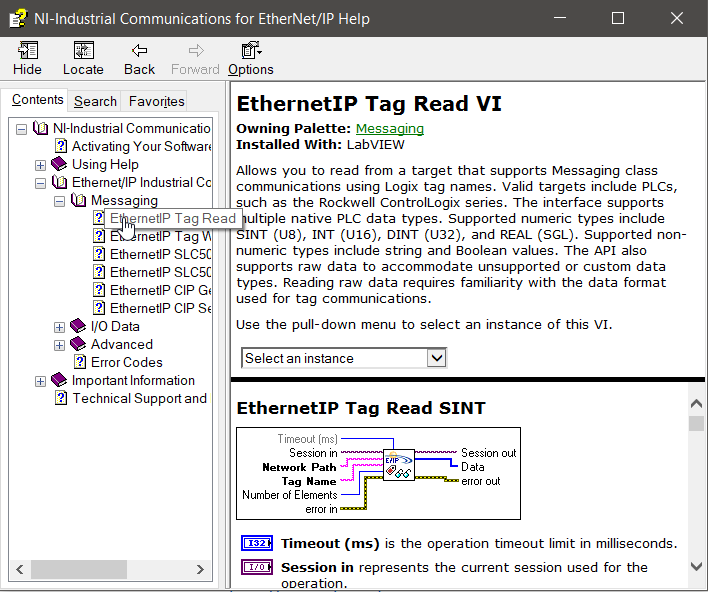Expand the Advanced tree node

coord(59,345)
